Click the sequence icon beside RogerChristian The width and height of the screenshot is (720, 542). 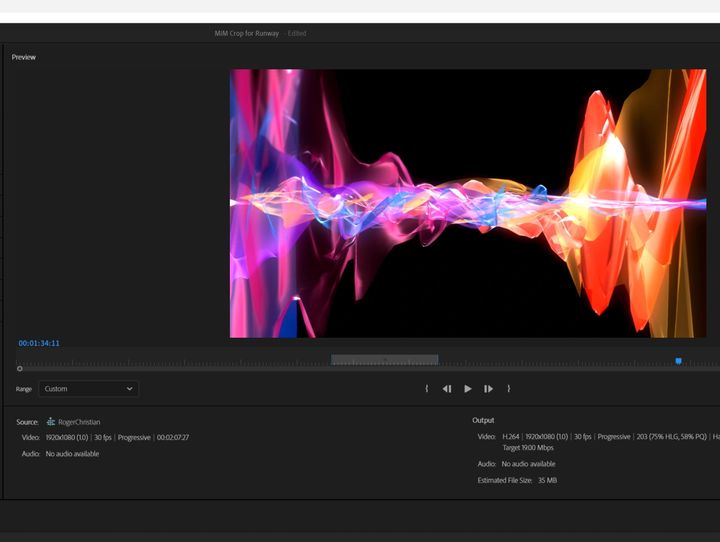(51, 422)
